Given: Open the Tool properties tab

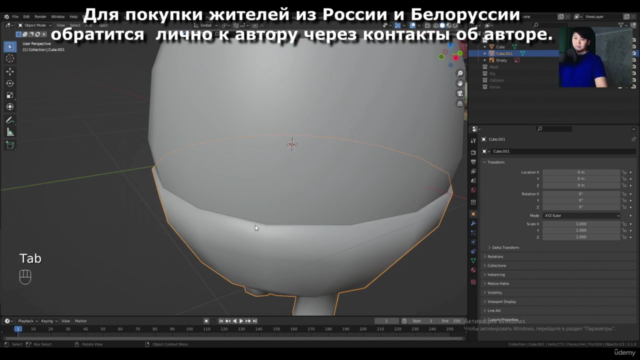Looking at the screenshot, I should point(473,141).
